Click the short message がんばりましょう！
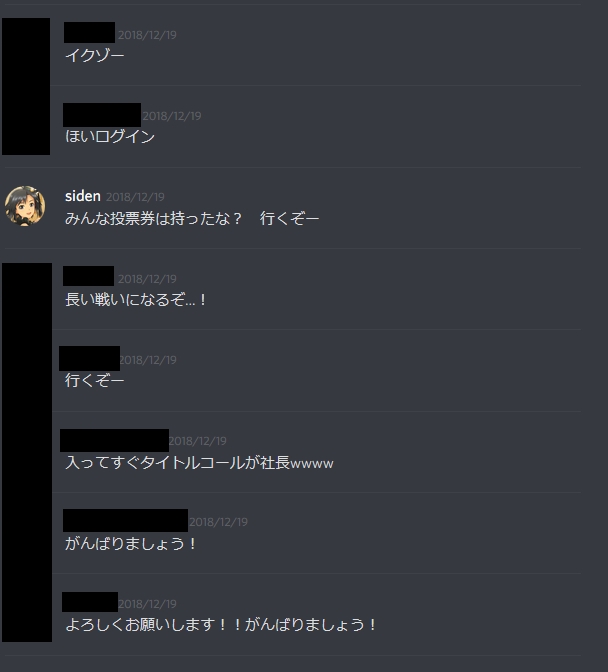Screen dimensions: 608x672 (131, 543)
